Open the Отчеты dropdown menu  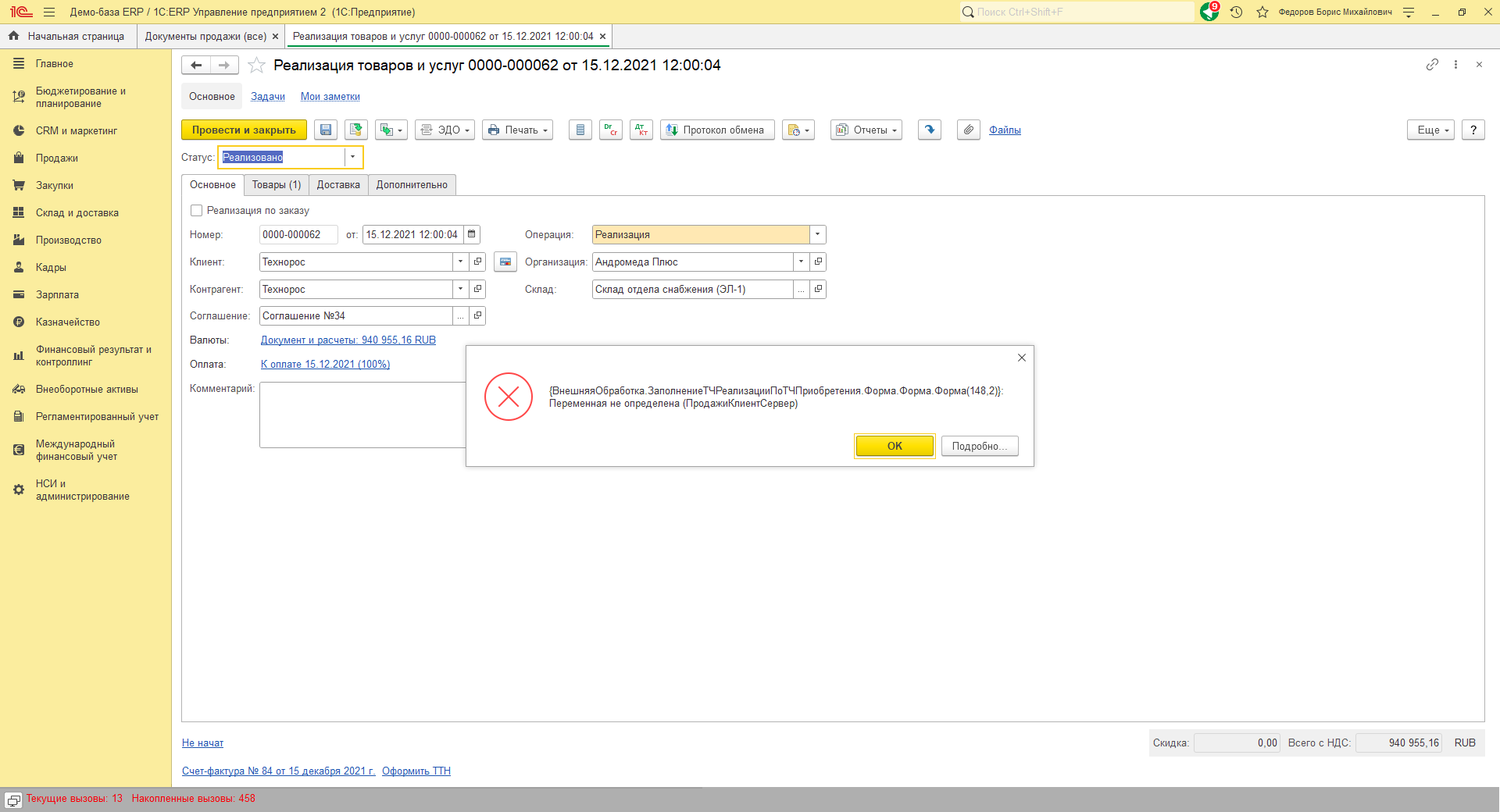click(866, 130)
